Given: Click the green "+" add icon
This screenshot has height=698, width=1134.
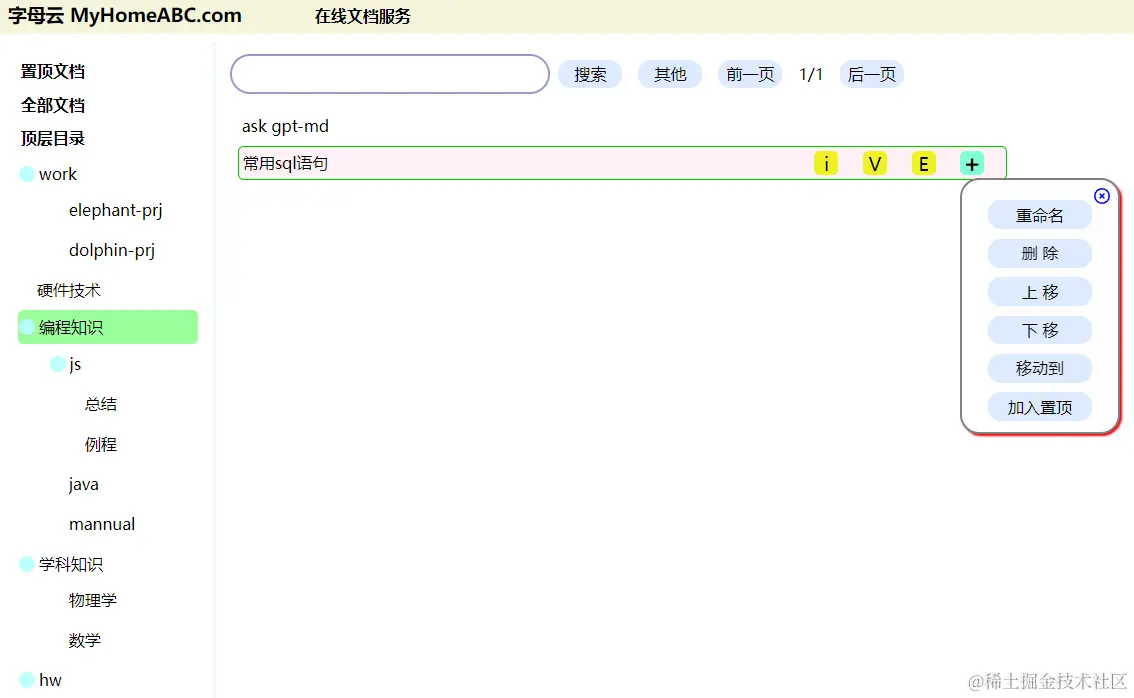Looking at the screenshot, I should click(x=971, y=162).
